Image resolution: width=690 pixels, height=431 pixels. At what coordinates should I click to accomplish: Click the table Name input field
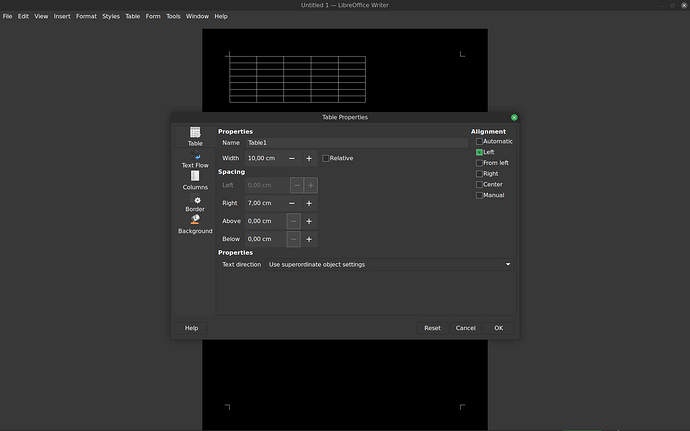tap(356, 143)
